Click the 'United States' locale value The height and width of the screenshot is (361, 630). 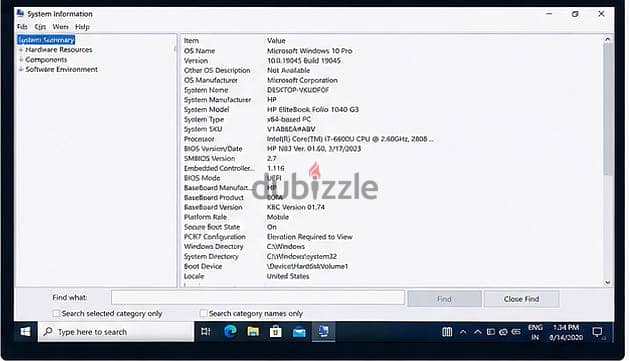click(x=288, y=276)
